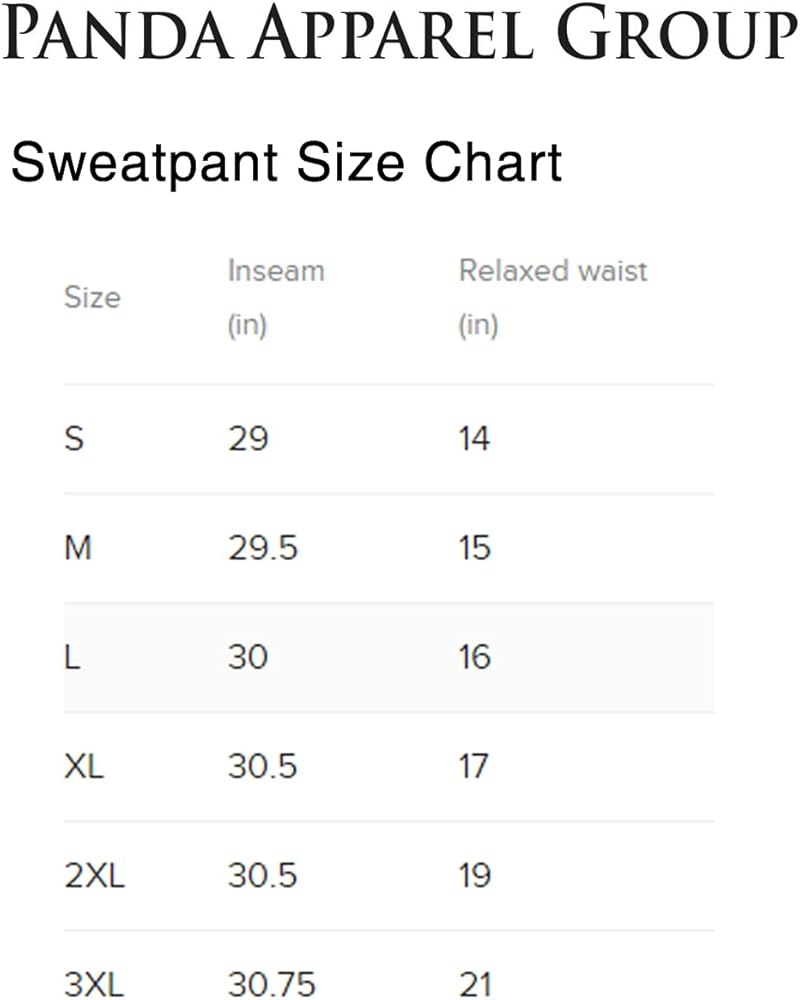800x1000 pixels.
Task: Click the relaxed waist value 14
Action: point(475,439)
